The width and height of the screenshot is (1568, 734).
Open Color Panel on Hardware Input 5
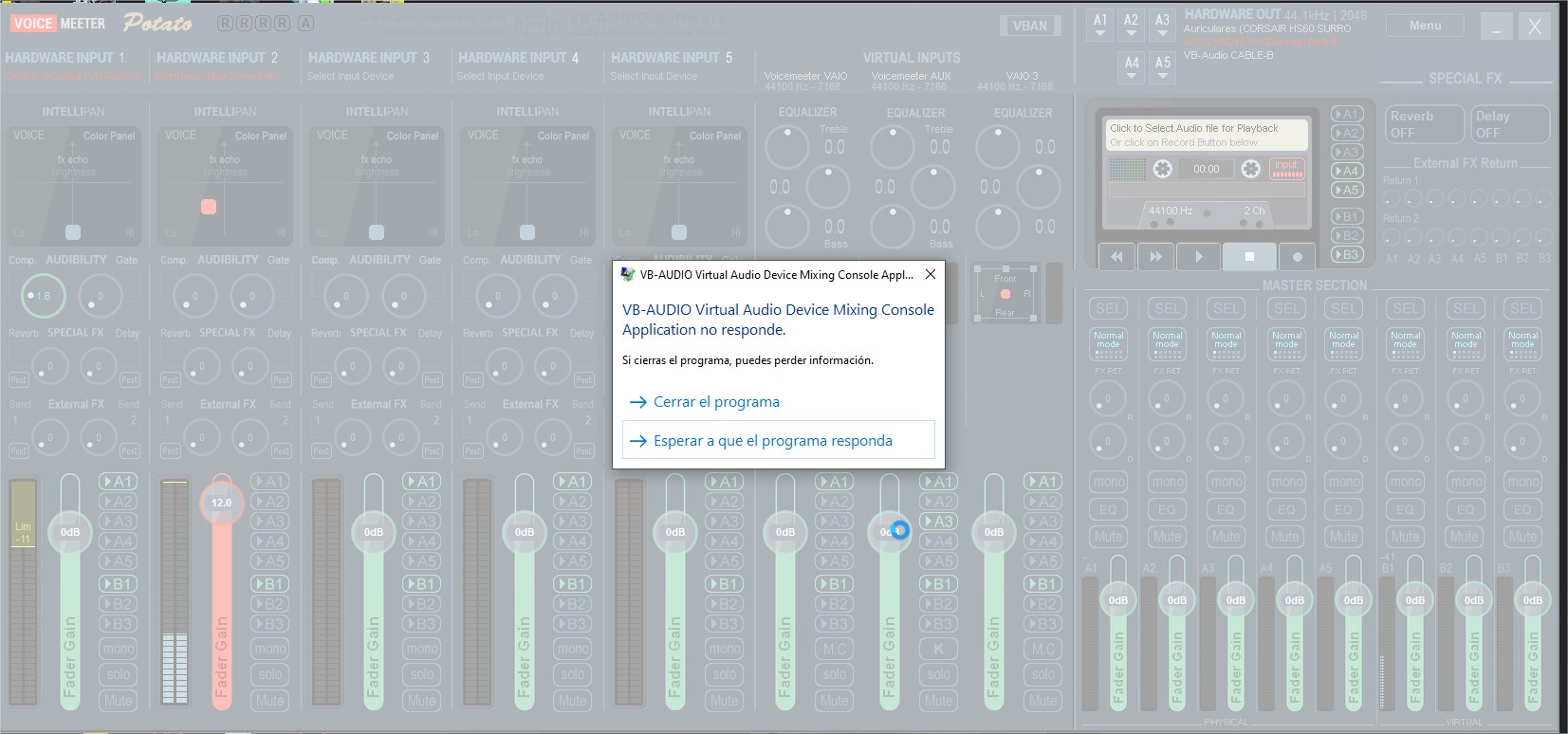coord(715,136)
